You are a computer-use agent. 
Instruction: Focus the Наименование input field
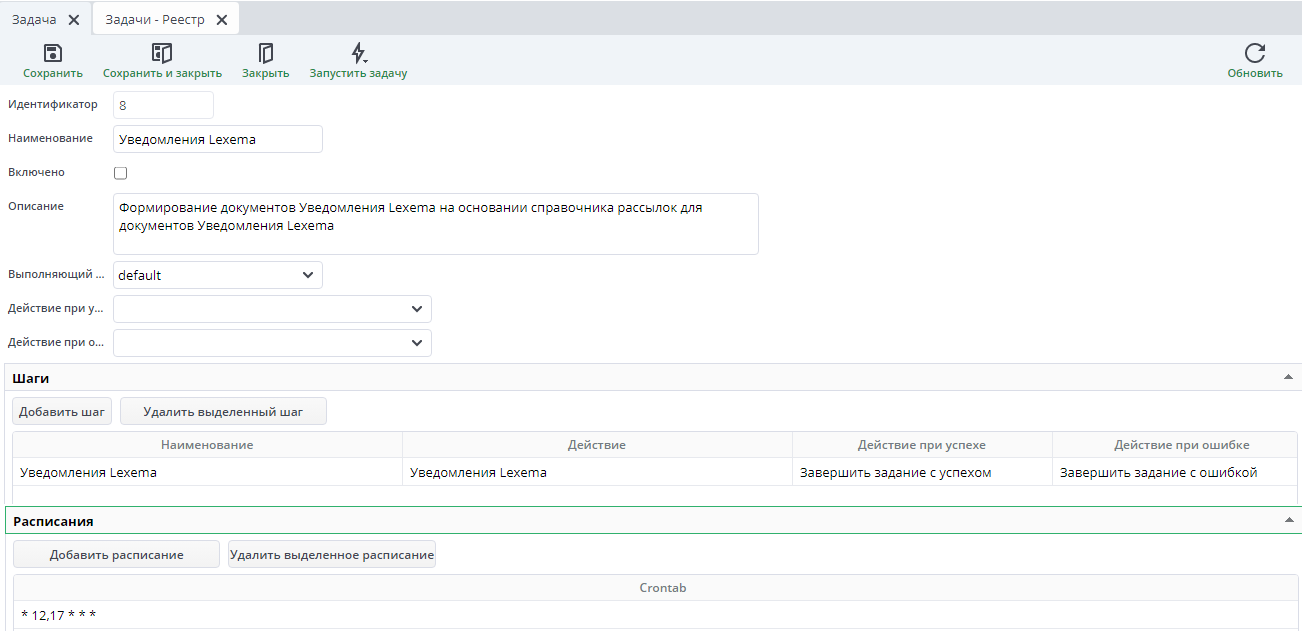pyautogui.click(x=218, y=139)
